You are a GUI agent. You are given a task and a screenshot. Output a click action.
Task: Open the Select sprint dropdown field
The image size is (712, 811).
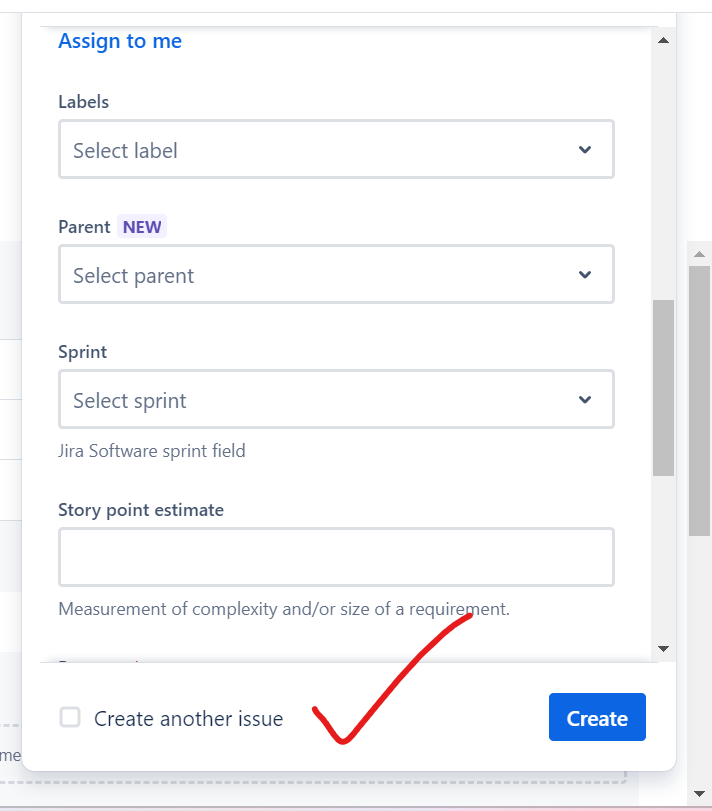pyautogui.click(x=320, y=400)
